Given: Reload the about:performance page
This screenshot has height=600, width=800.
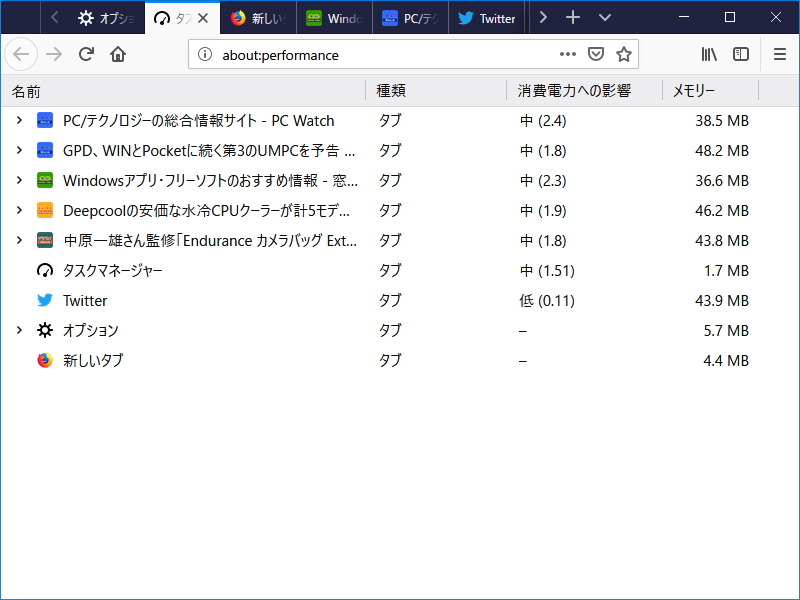Looking at the screenshot, I should click(85, 54).
